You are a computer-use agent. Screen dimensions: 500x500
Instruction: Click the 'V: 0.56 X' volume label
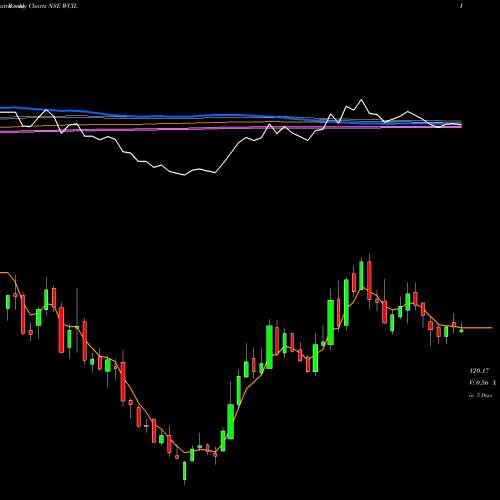pyautogui.click(x=483, y=383)
